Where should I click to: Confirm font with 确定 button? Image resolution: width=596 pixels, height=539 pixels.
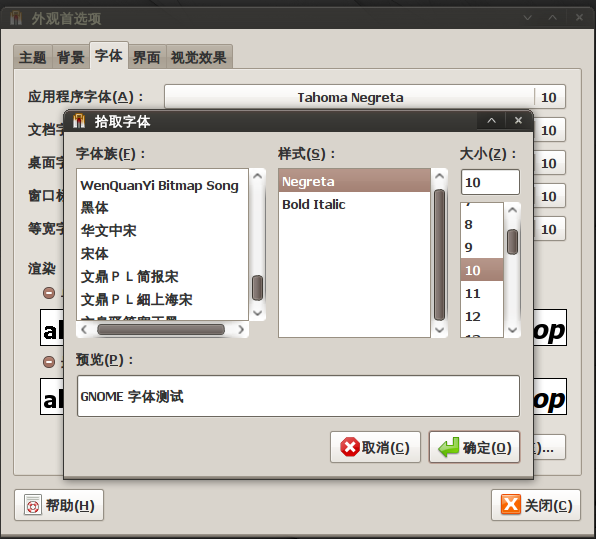pos(474,447)
